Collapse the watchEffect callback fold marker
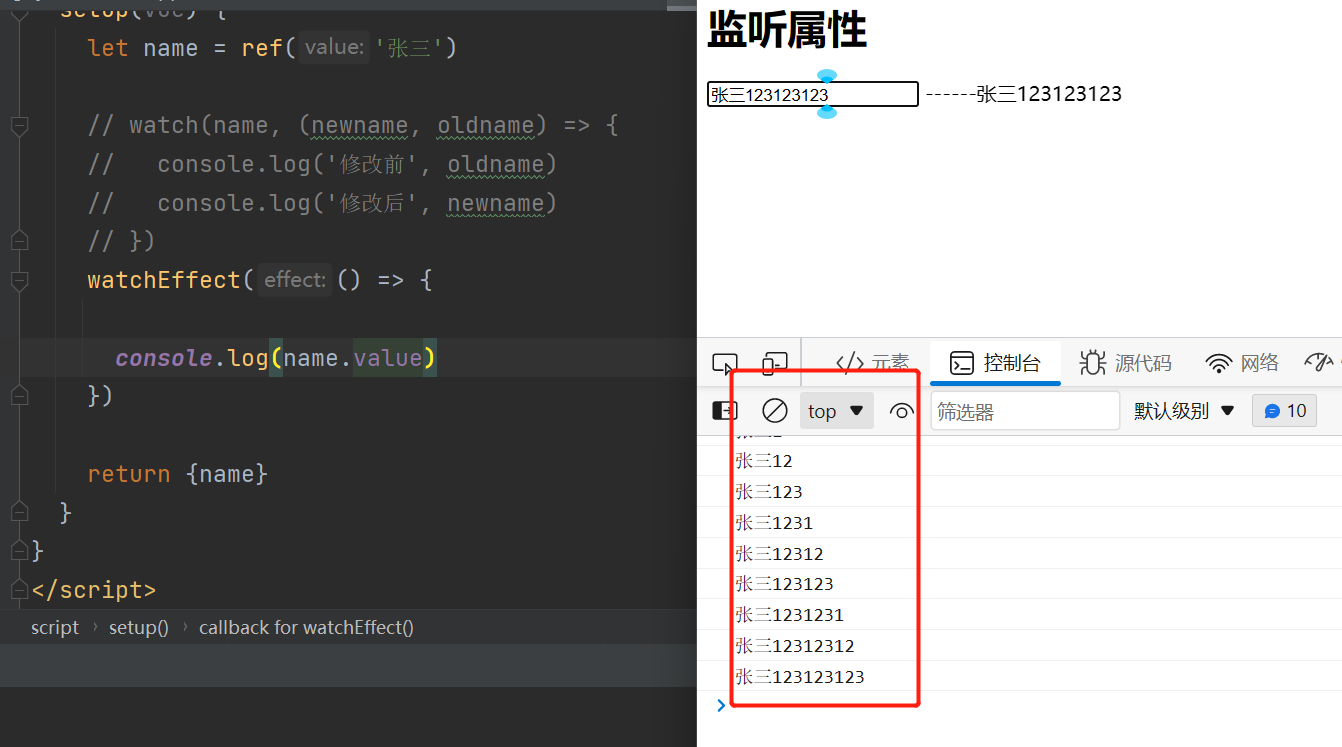Image resolution: width=1342 pixels, height=747 pixels. (x=19, y=280)
